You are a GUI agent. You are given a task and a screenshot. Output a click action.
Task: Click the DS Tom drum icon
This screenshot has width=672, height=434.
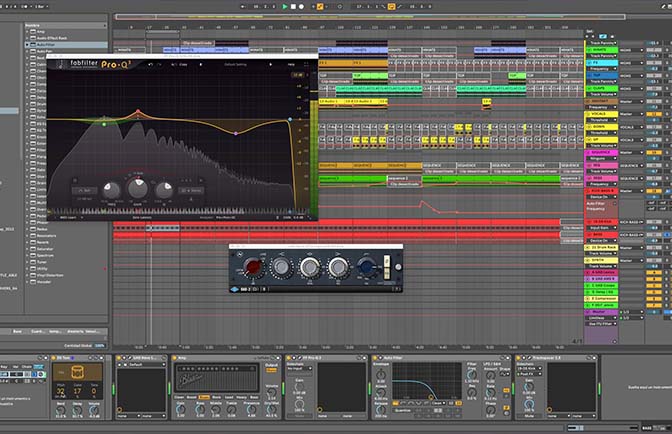pyautogui.click(x=78, y=372)
